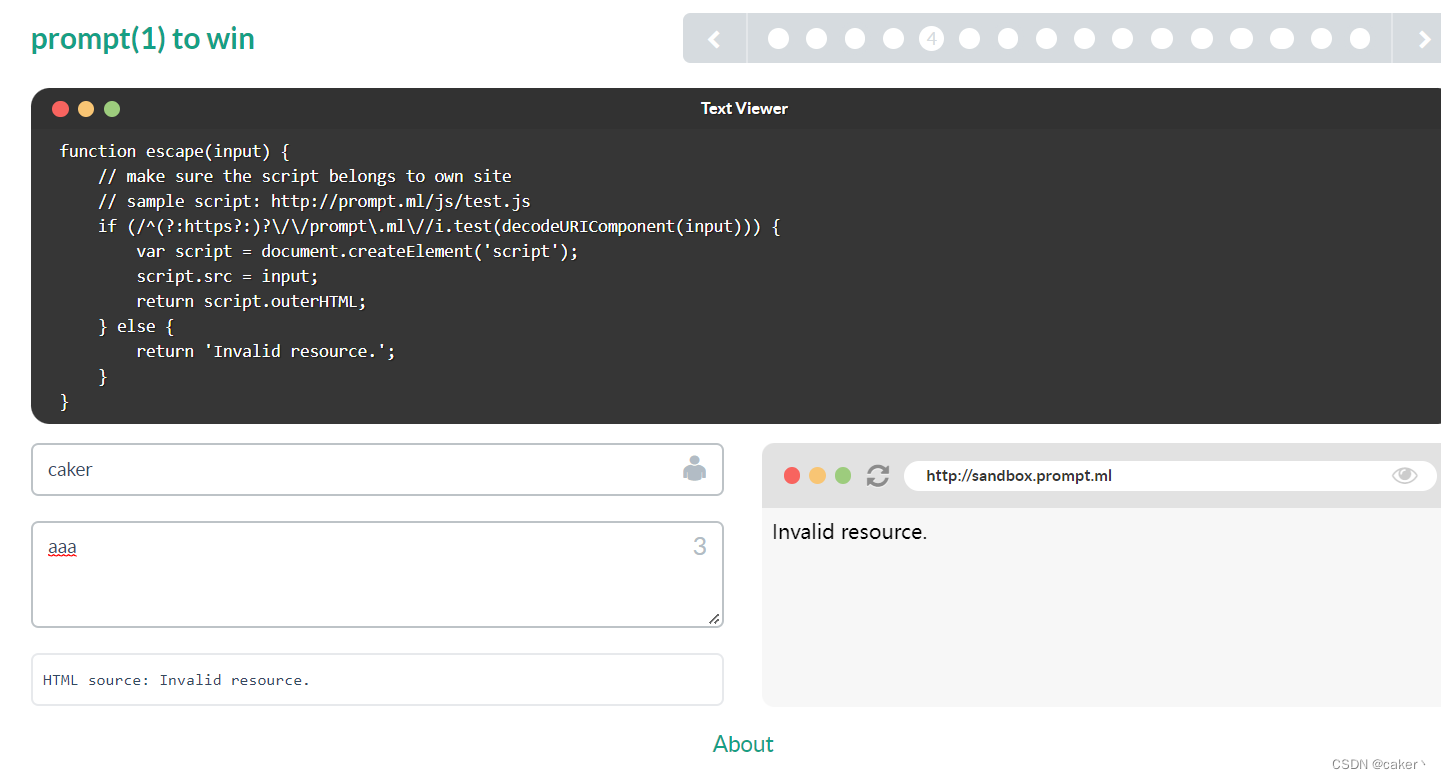Open the About link
The height and width of the screenshot is (779, 1441).
(x=743, y=744)
